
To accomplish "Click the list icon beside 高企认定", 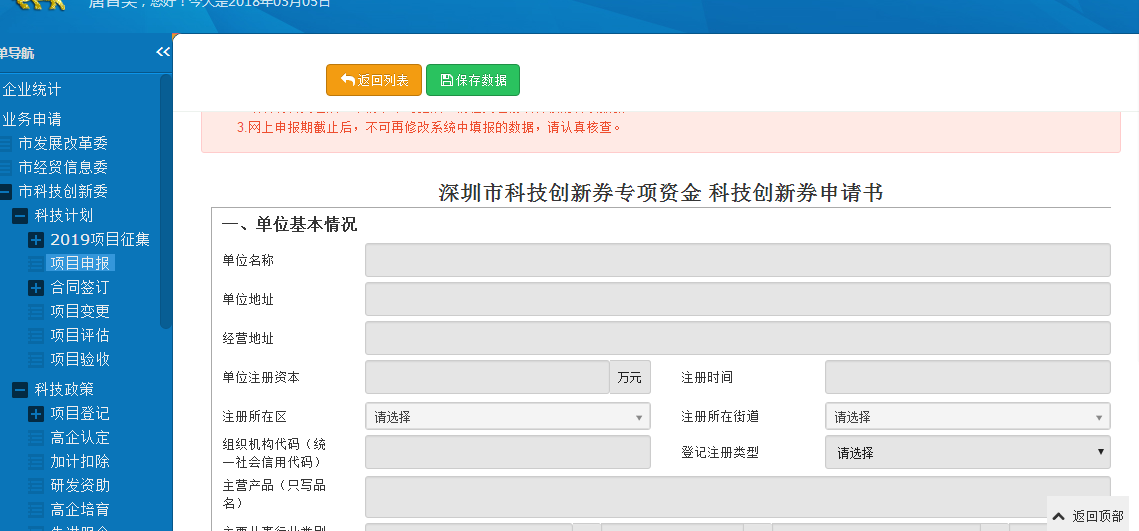I will coord(36,438).
